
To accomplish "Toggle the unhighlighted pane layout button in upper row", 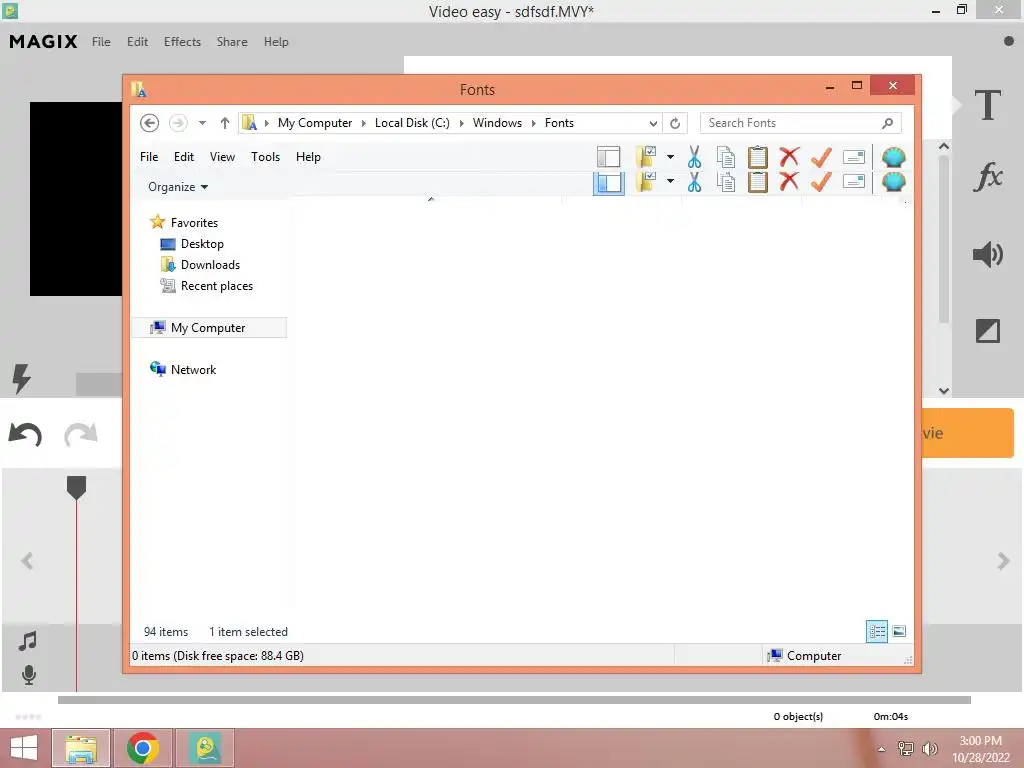I will pos(609,157).
